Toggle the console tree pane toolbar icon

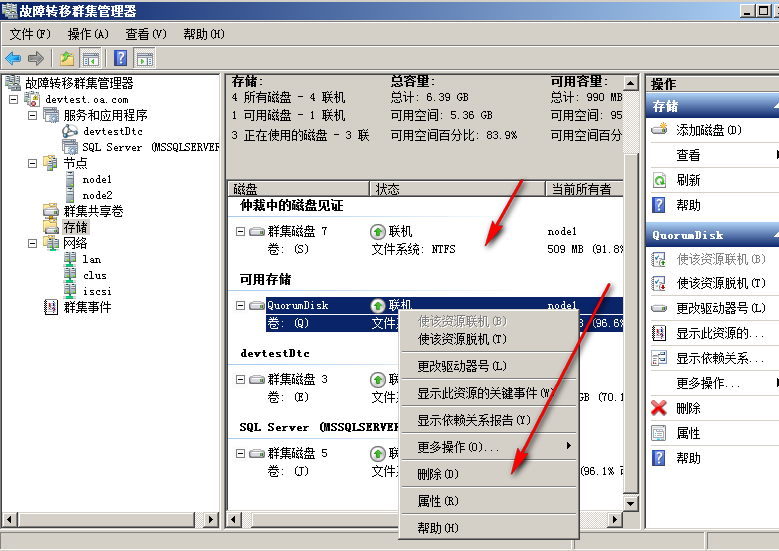pos(90,59)
